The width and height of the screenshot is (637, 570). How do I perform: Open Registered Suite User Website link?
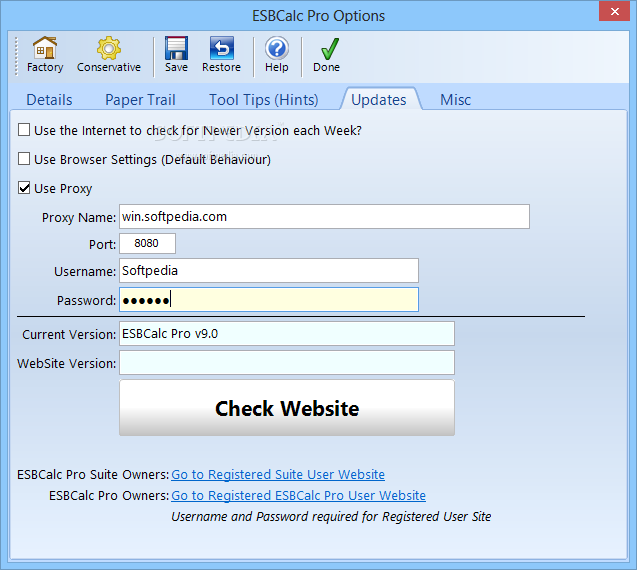pyautogui.click(x=278, y=475)
